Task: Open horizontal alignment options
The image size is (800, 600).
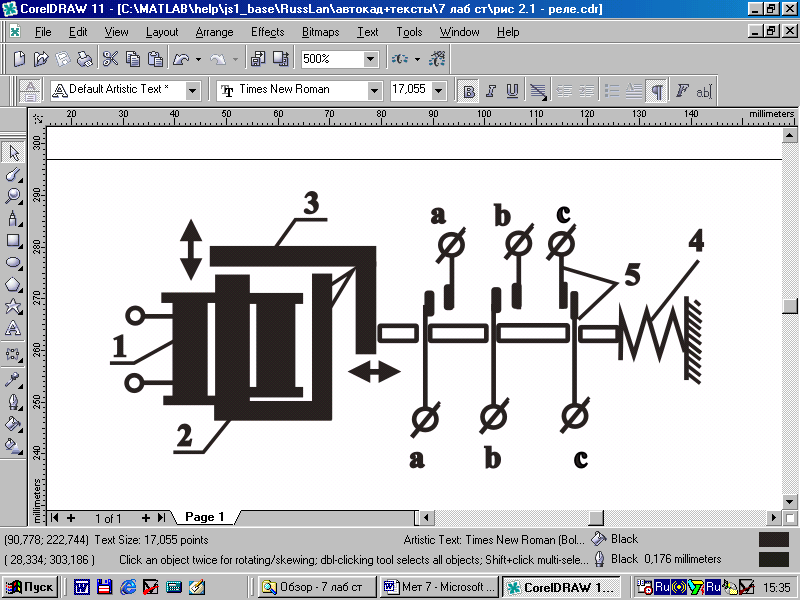Action: click(538, 91)
